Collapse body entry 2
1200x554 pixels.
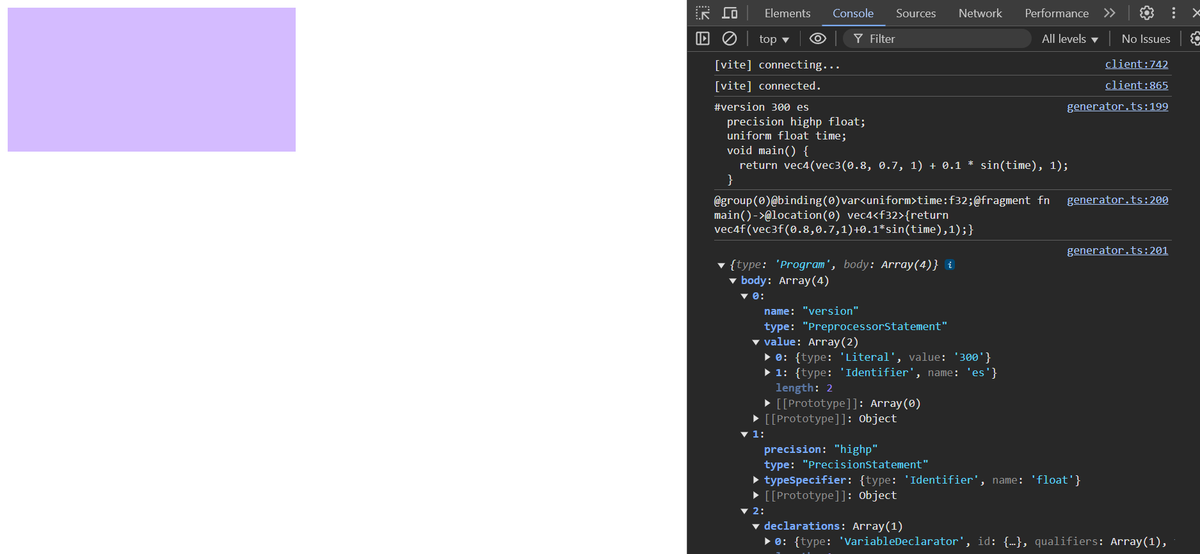[745, 511]
